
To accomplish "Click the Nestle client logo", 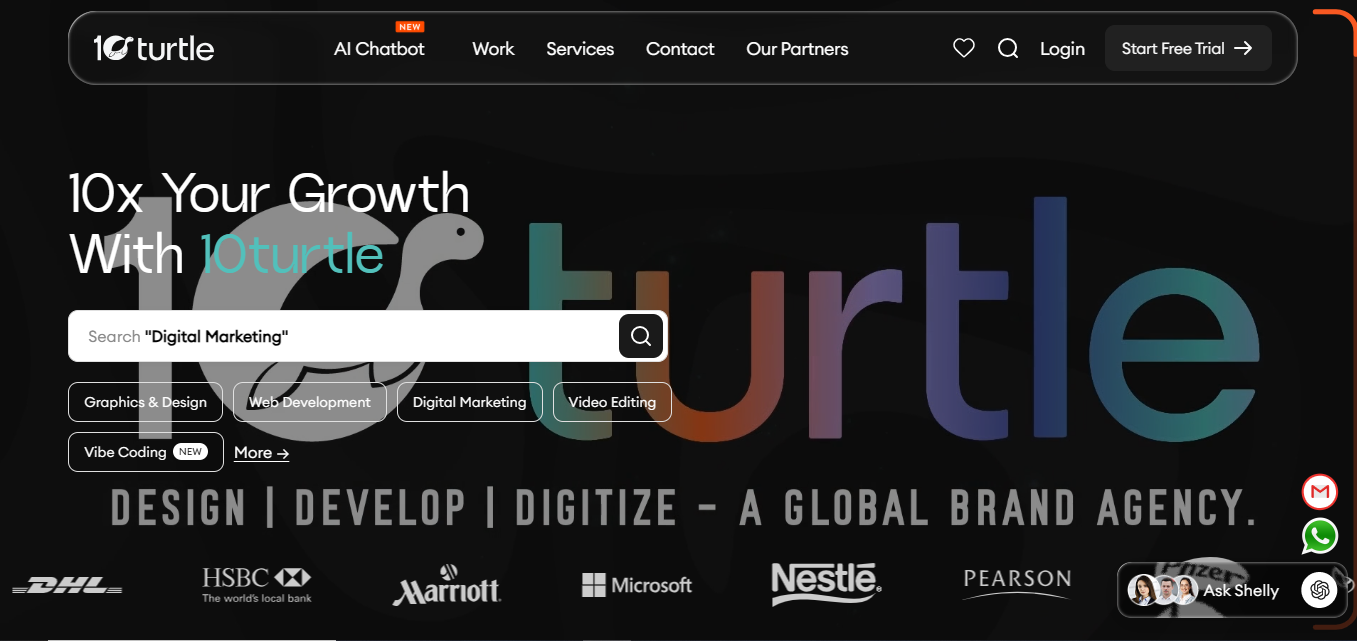I will [826, 584].
